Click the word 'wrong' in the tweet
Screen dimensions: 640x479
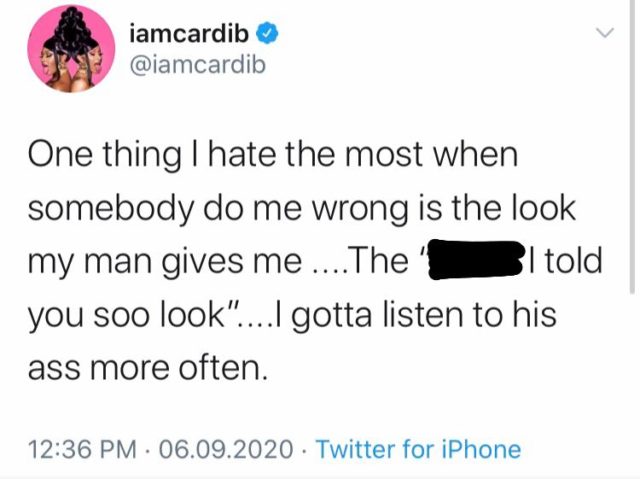click(360, 210)
